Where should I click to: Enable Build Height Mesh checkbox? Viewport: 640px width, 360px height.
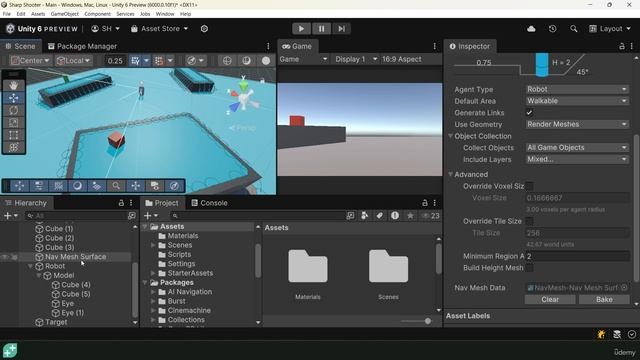click(529, 268)
